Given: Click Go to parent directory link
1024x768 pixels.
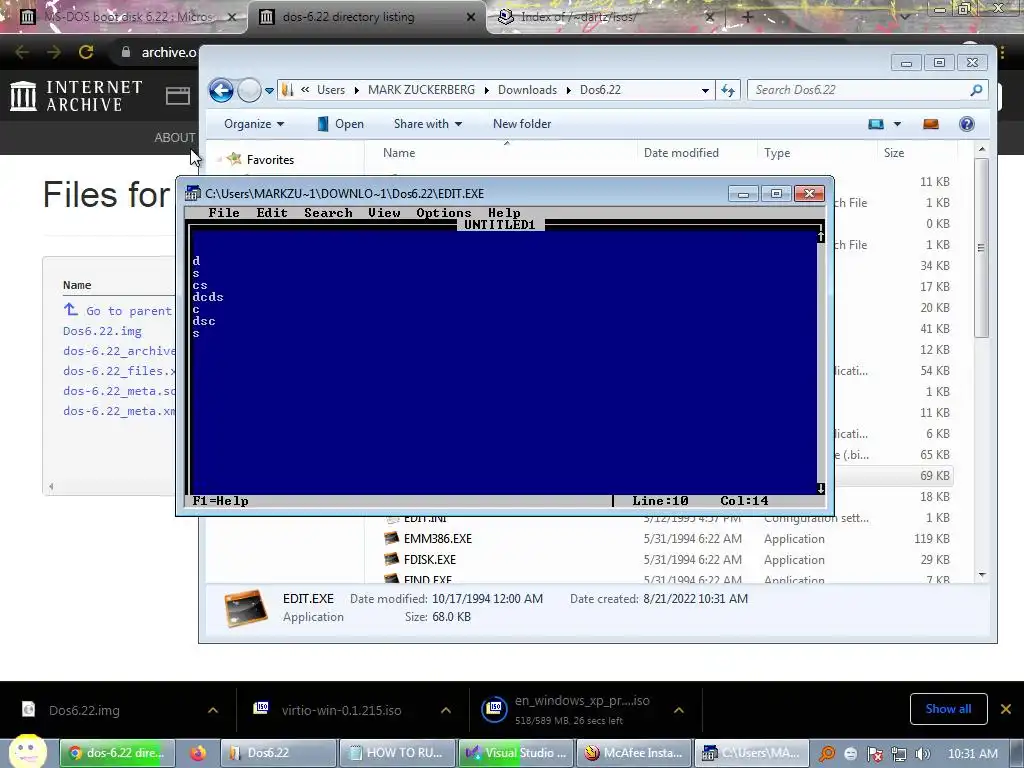Looking at the screenshot, I should tap(119, 310).
